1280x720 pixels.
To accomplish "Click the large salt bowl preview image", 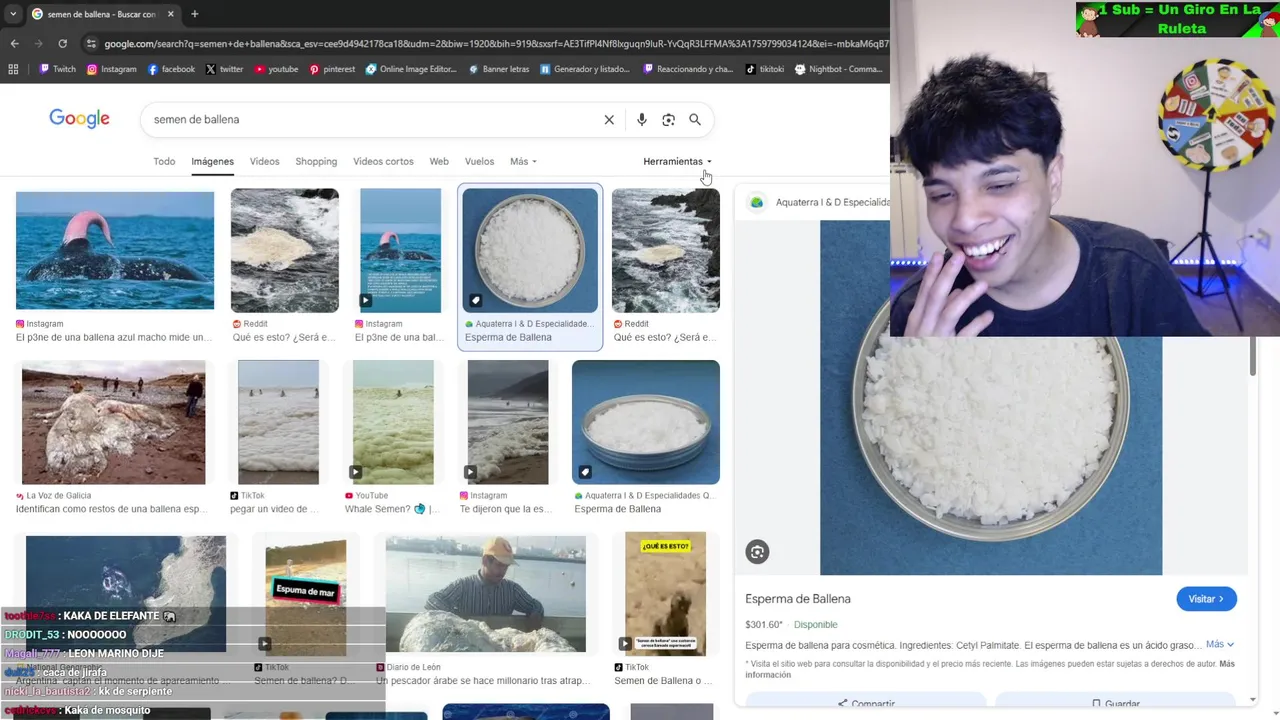I will click(x=990, y=398).
